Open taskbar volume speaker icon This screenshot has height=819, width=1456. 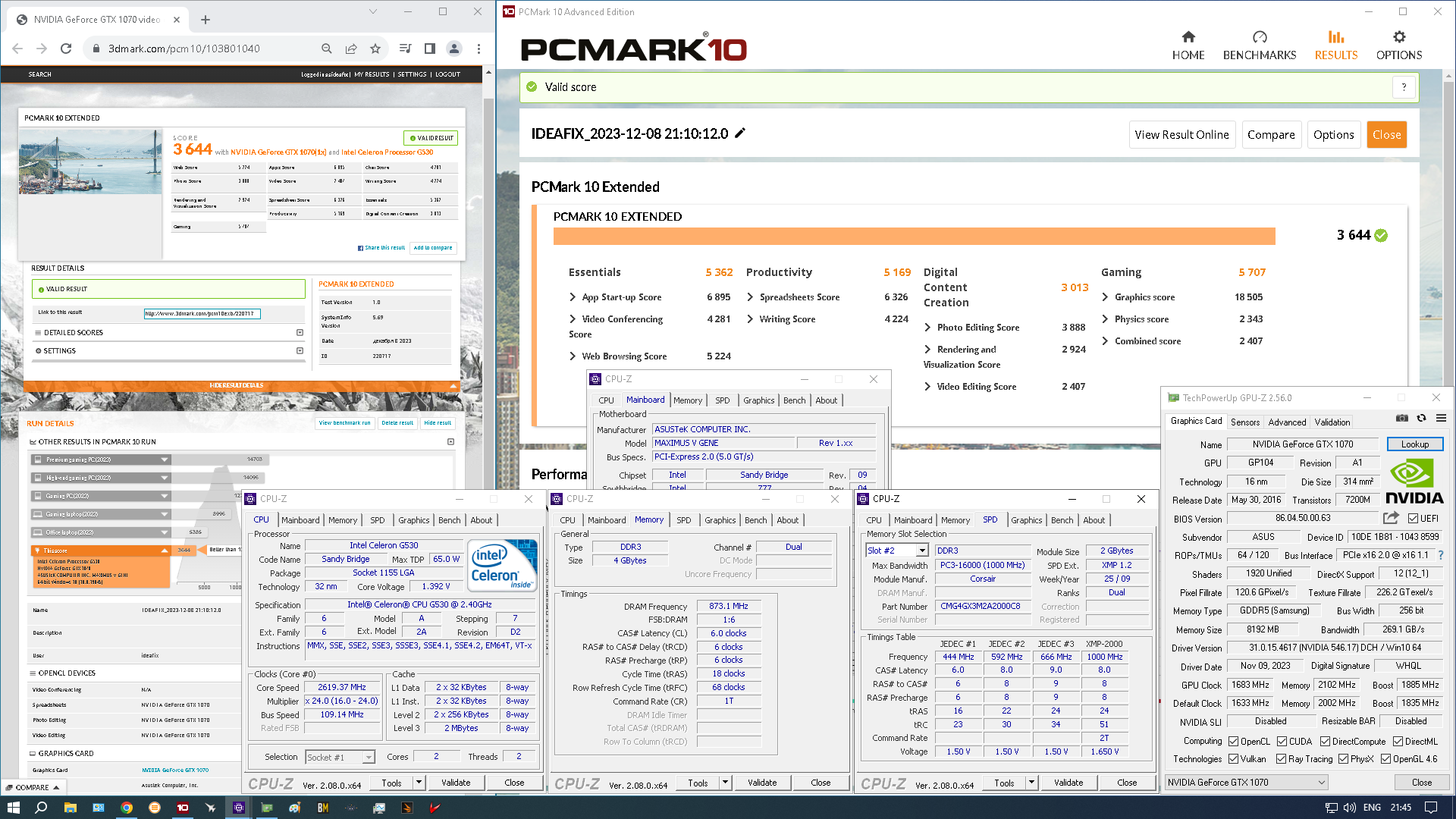click(1349, 808)
